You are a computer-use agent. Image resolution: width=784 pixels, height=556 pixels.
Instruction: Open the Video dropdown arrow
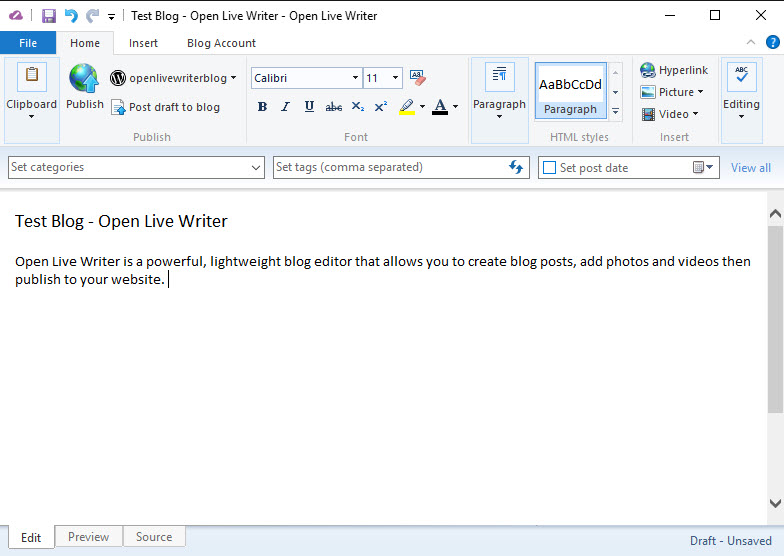pyautogui.click(x=695, y=114)
